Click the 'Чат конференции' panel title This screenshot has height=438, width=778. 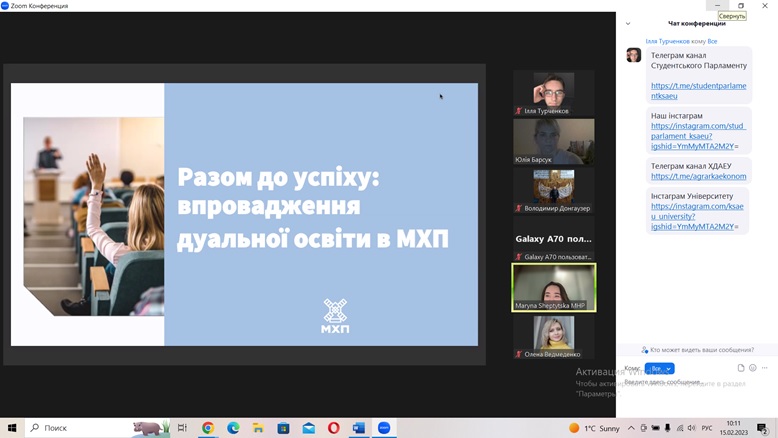coord(697,23)
